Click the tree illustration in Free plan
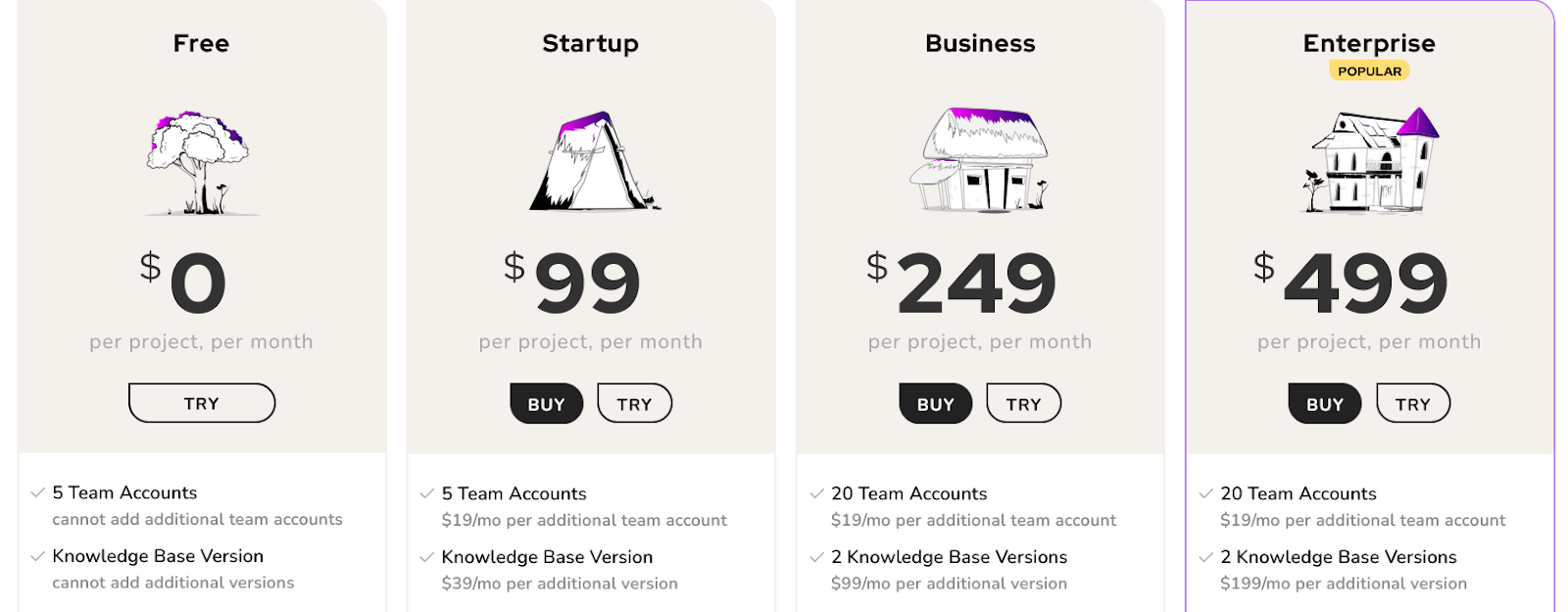The height and width of the screenshot is (612, 1568). [200, 162]
